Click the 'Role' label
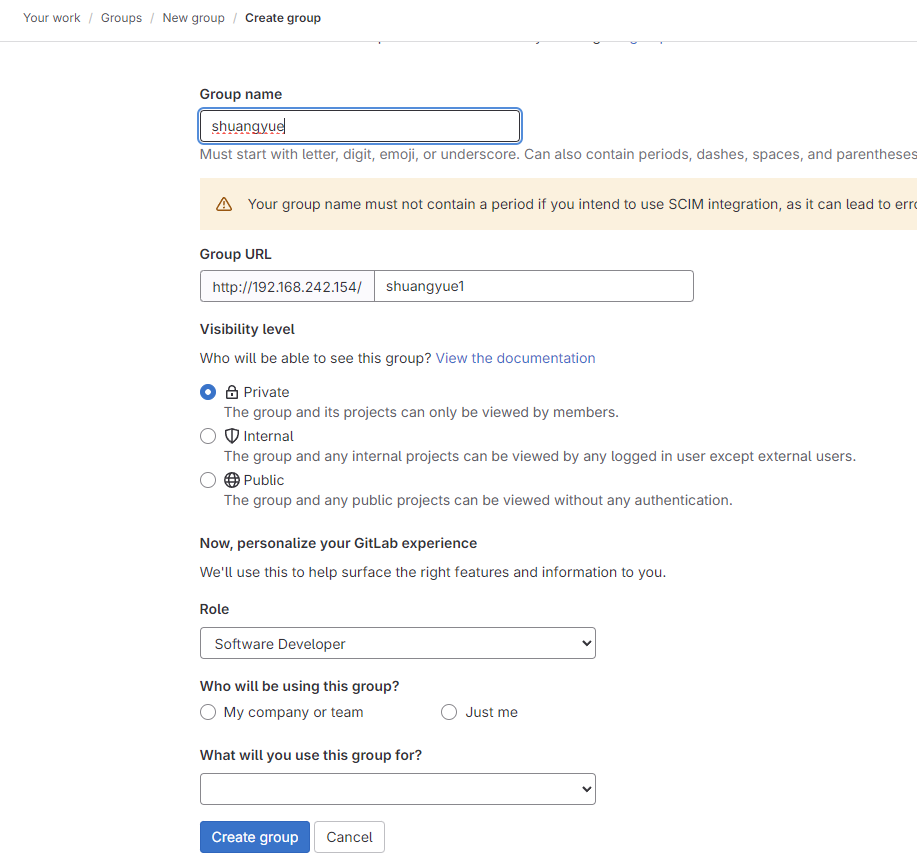The width and height of the screenshot is (917, 865). (x=214, y=609)
